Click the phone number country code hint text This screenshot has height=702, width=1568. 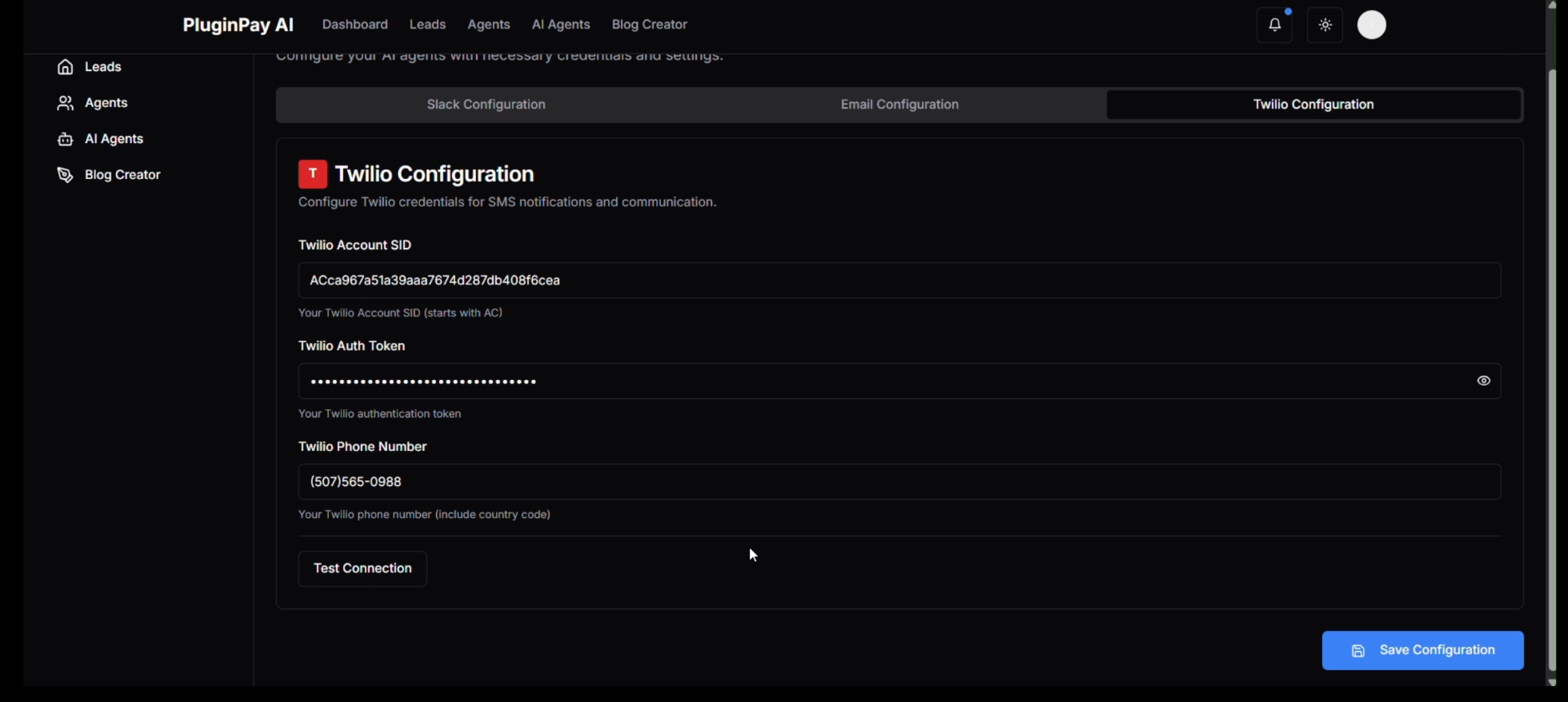coord(424,515)
